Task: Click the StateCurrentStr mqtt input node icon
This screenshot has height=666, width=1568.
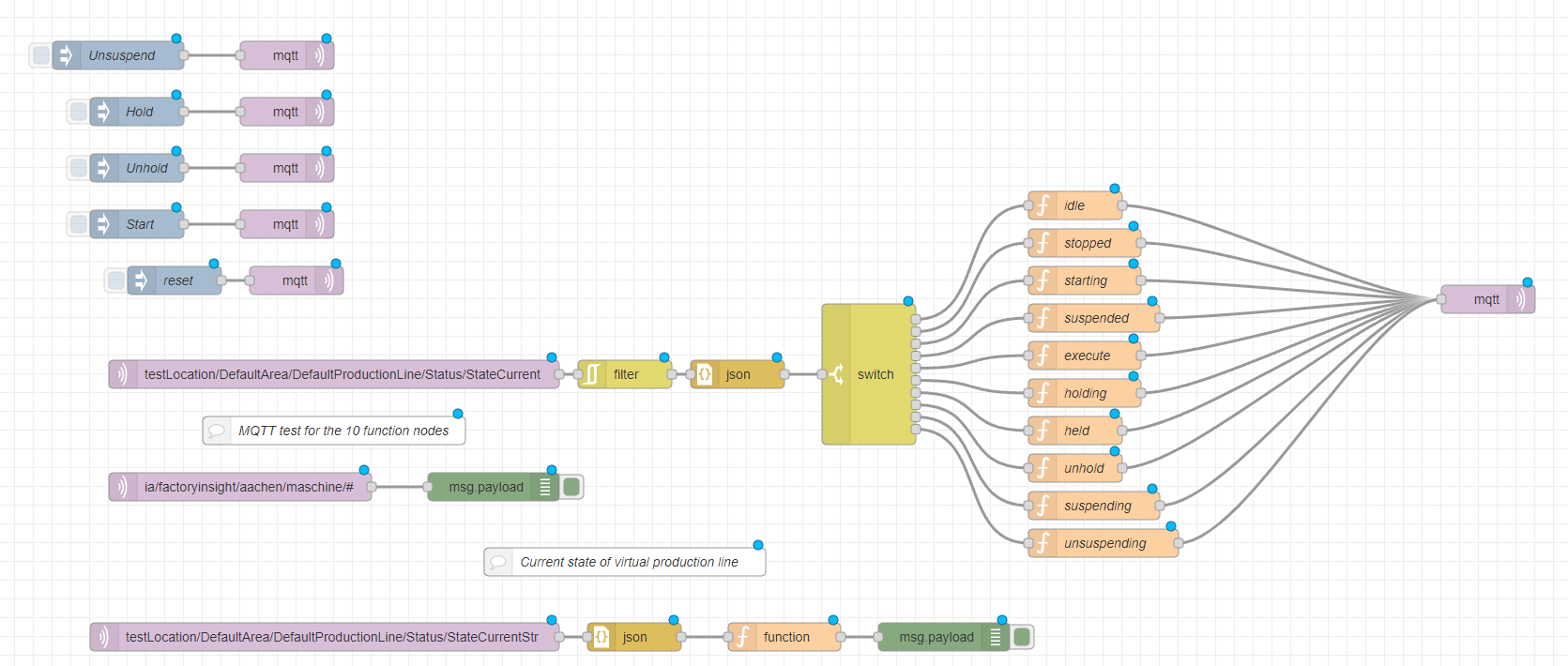Action: coord(104,637)
